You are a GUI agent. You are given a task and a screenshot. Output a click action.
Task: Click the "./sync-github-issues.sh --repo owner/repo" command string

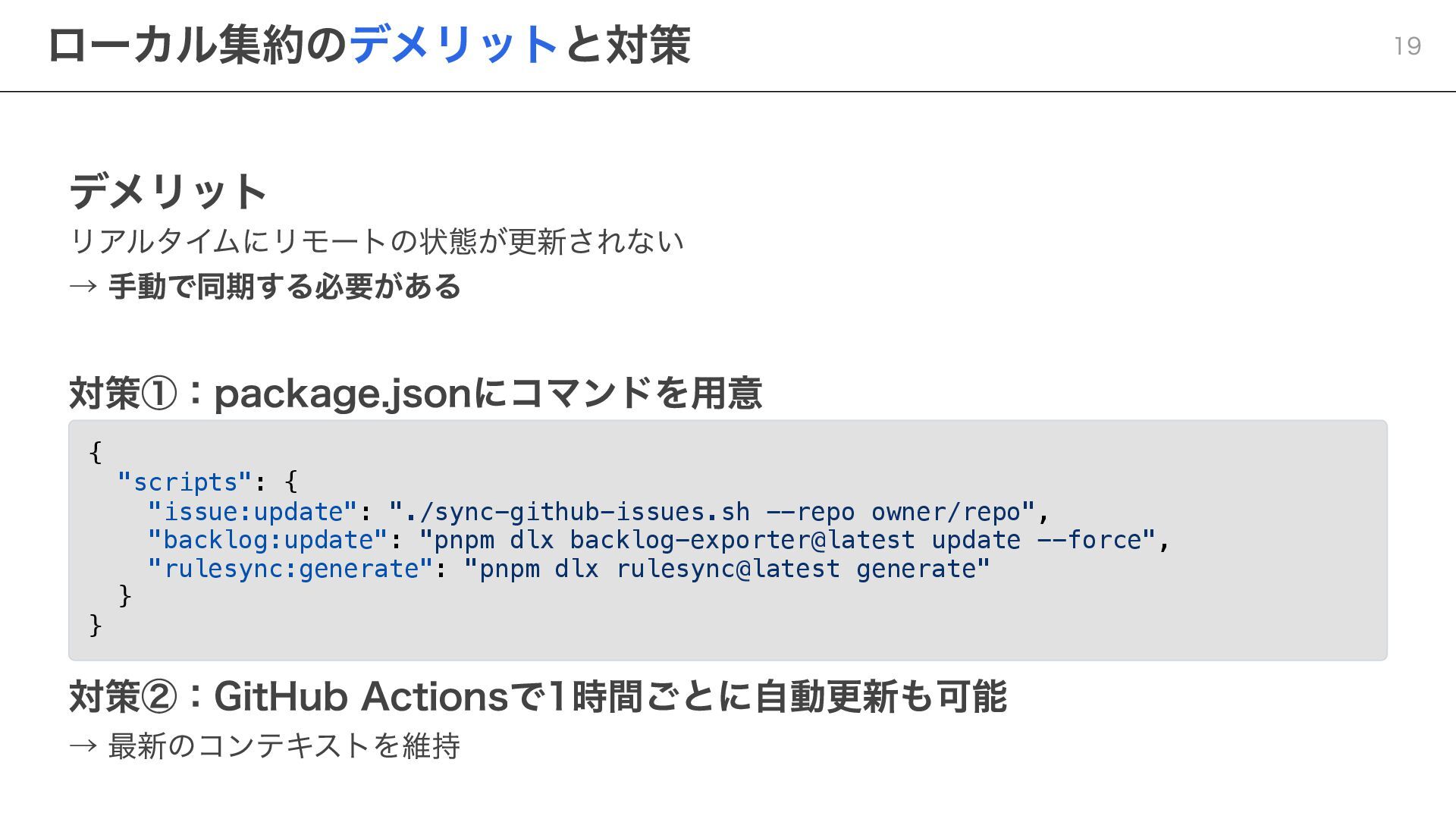tap(712, 512)
